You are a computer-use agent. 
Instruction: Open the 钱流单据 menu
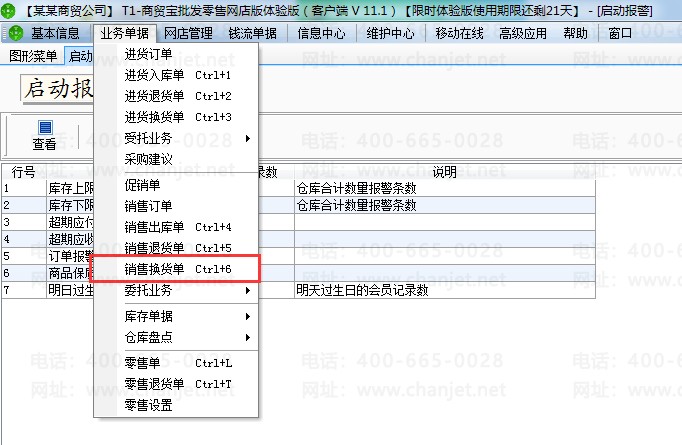(253, 33)
